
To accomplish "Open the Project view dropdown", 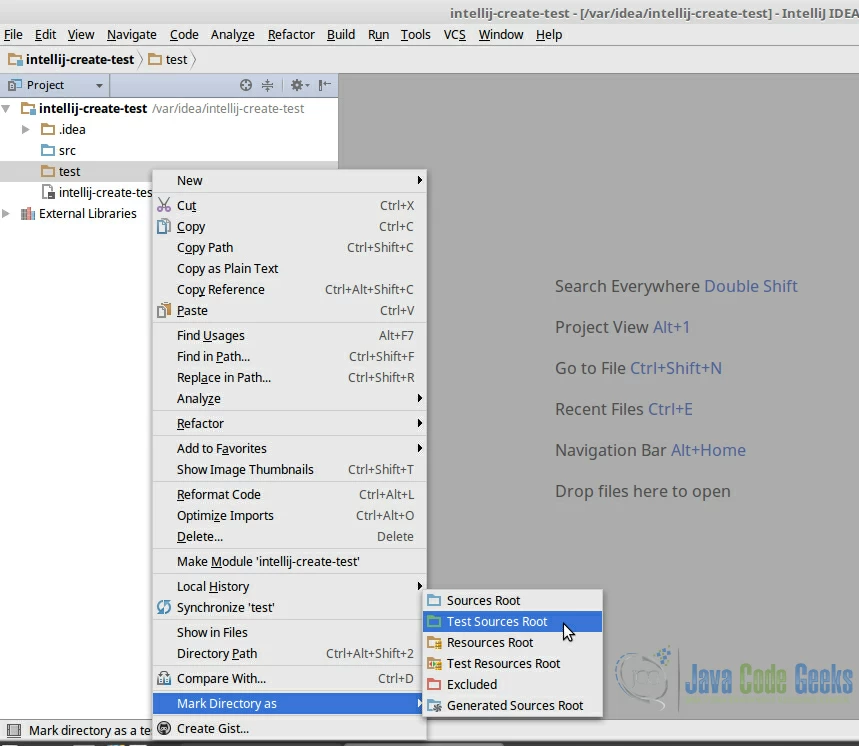I will [x=99, y=85].
